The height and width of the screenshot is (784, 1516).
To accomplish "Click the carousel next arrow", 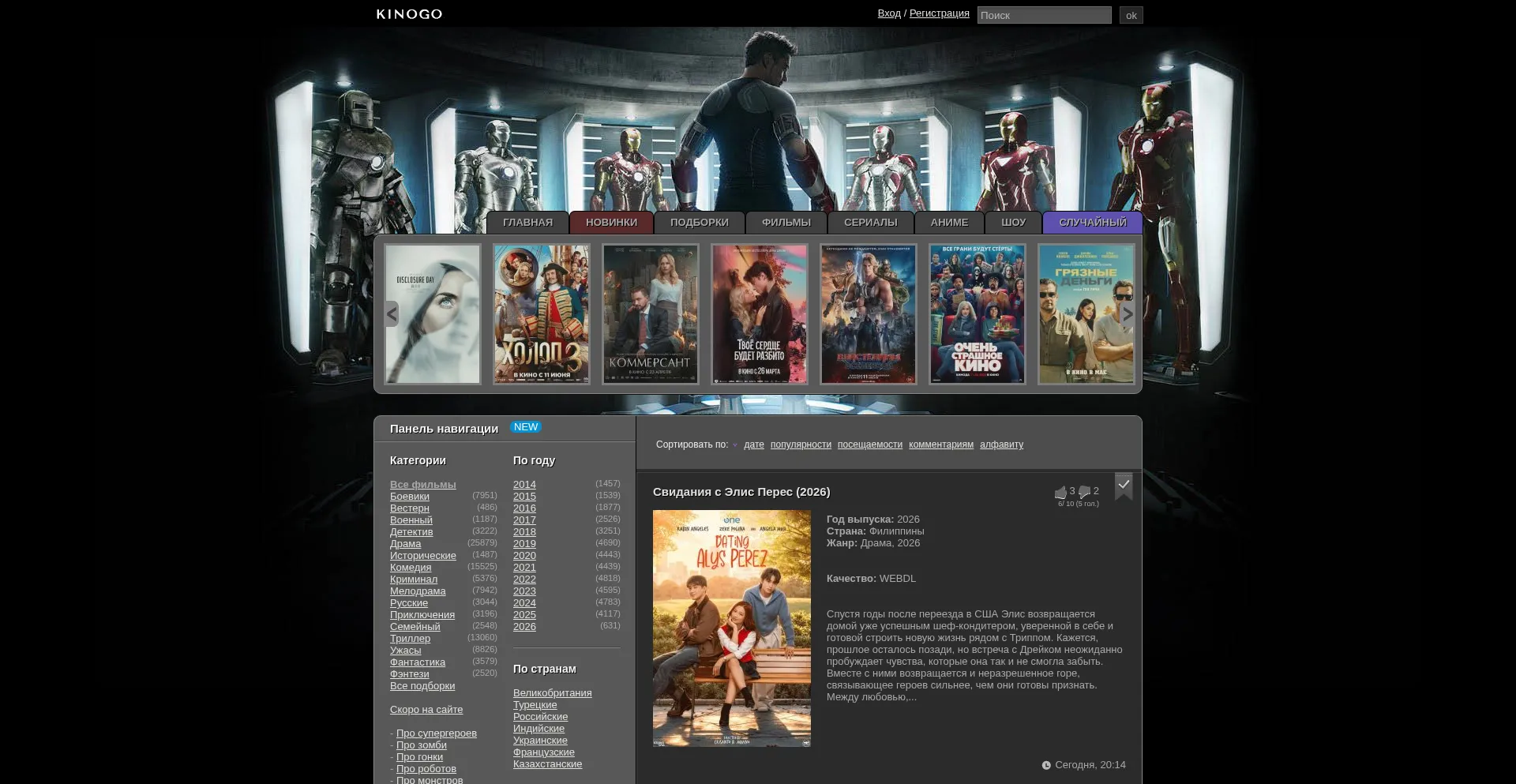I will (x=1128, y=313).
